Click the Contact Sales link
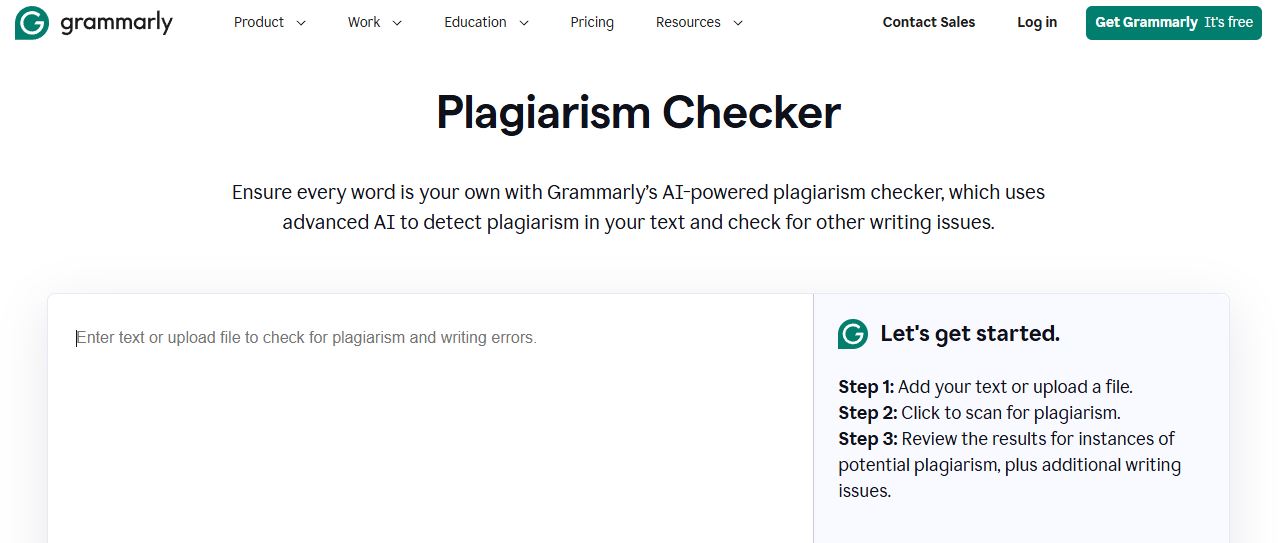This screenshot has height=543, width=1282. tap(929, 22)
